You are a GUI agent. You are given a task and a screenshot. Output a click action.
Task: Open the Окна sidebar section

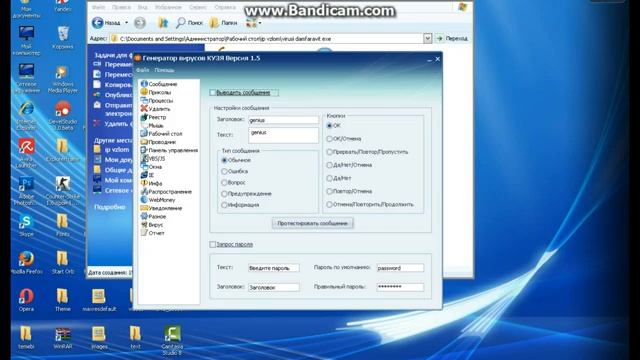coord(151,167)
